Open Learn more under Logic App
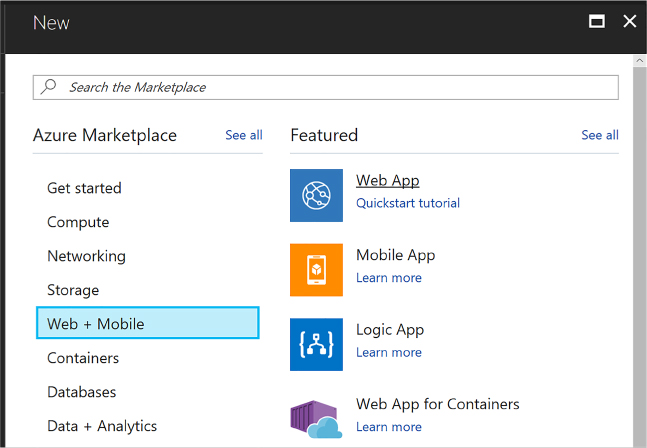The height and width of the screenshot is (448, 647). (389, 352)
